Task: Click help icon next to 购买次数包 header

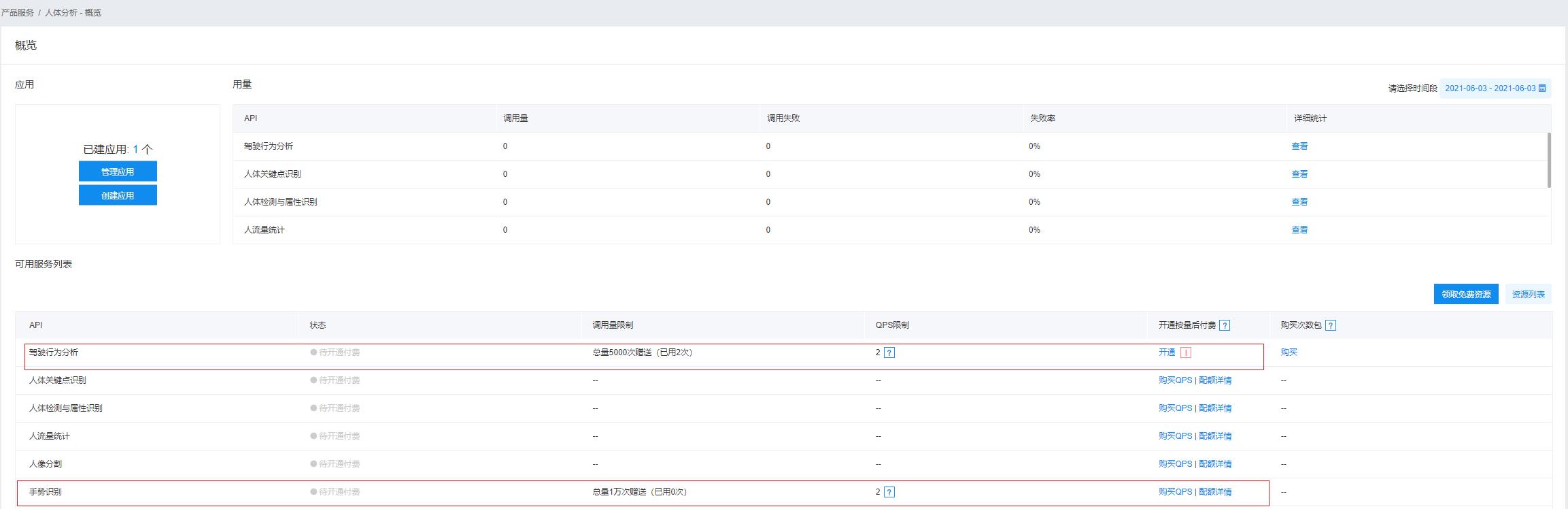Action: [x=1331, y=325]
